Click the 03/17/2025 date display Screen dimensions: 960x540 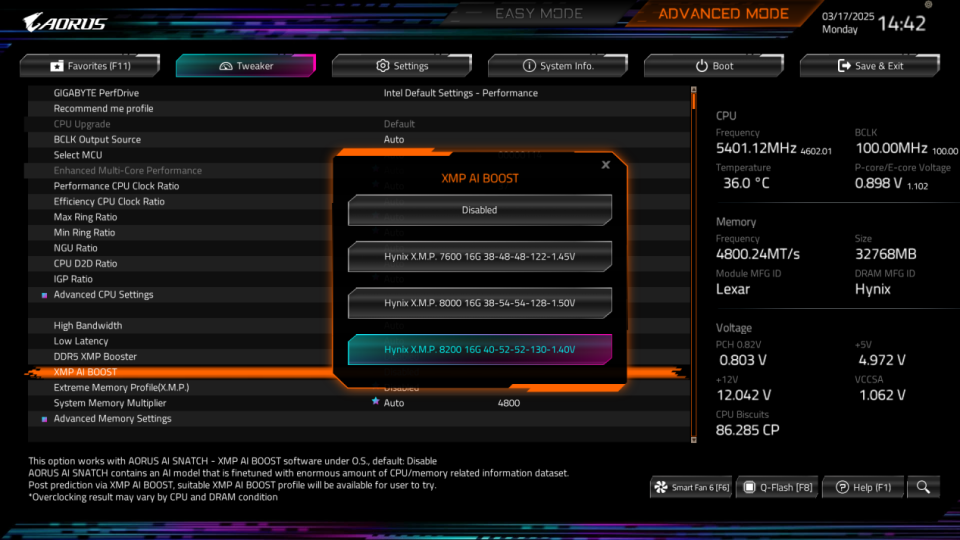coord(848,17)
